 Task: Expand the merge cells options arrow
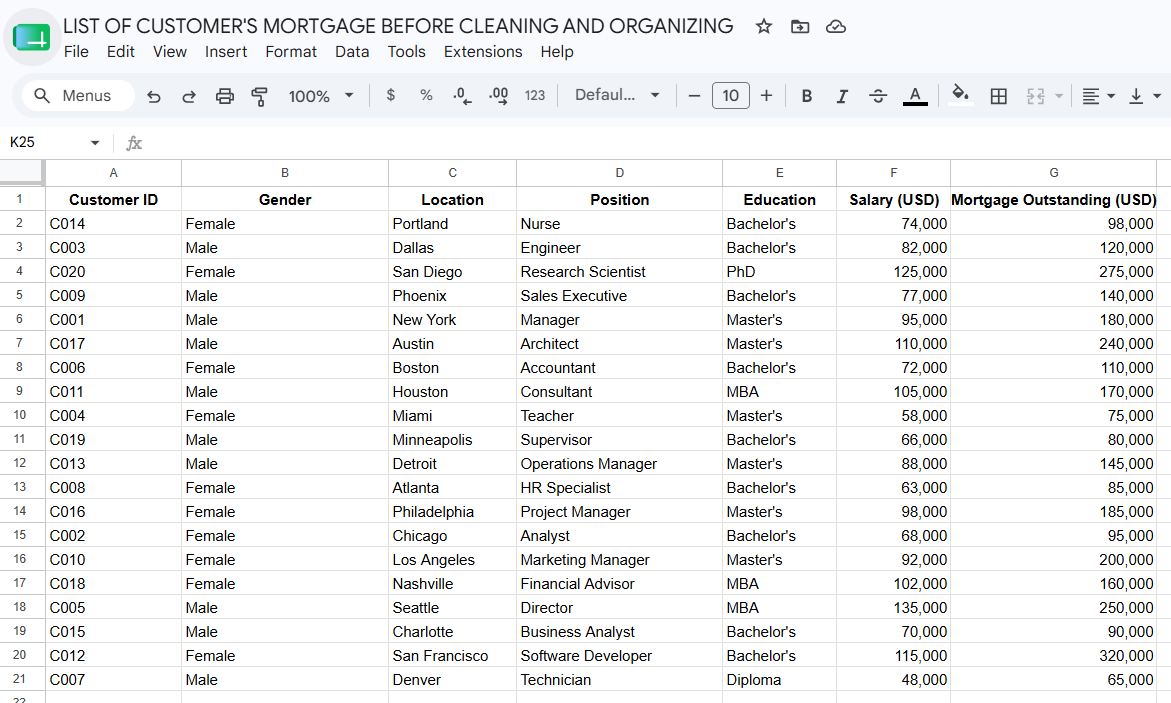[1059, 96]
